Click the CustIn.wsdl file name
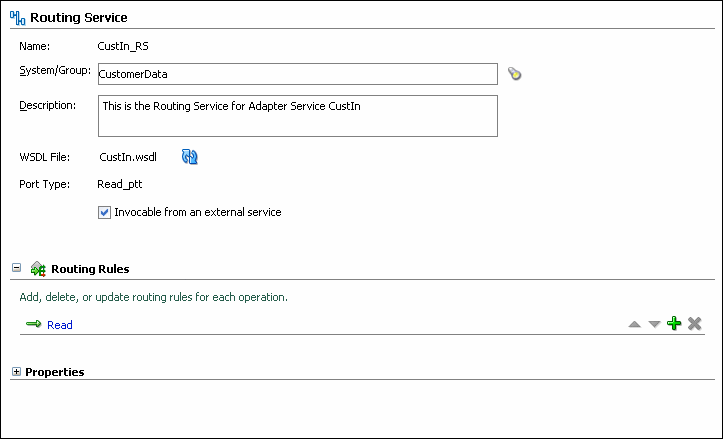Viewport: 723px width, 439px height. tap(128, 157)
